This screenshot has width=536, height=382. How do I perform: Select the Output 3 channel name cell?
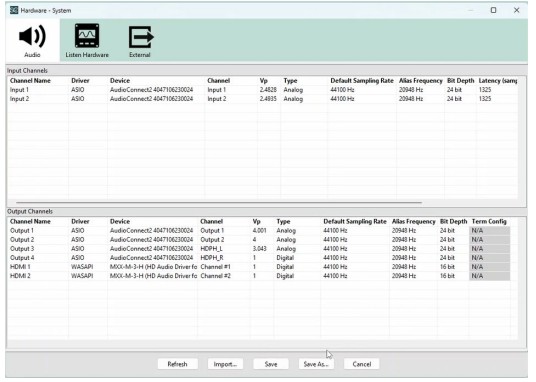[x=22, y=249]
